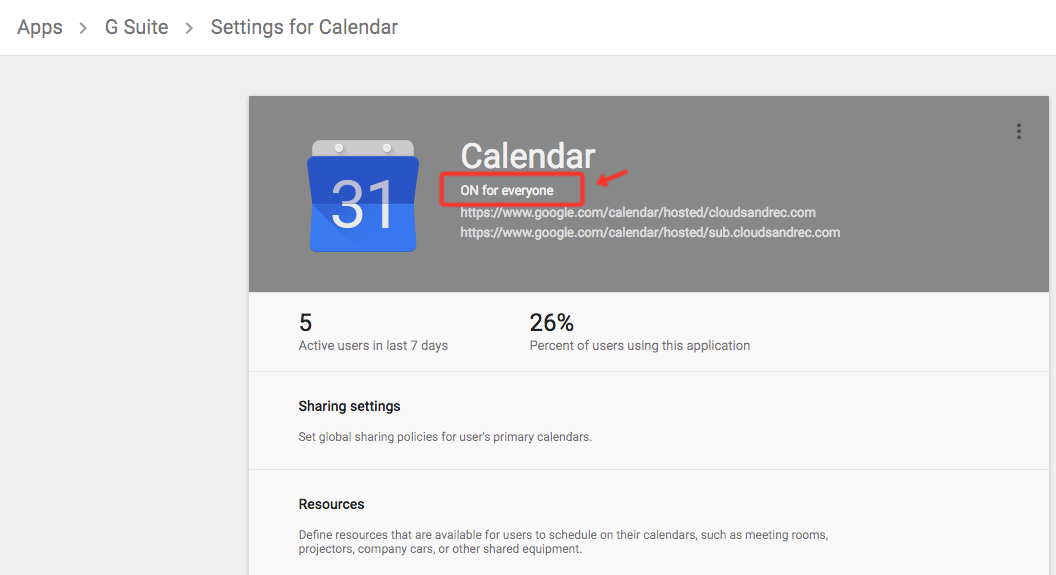Select Settings for Calendar breadcrumb
The image size is (1056, 575).
(x=304, y=27)
